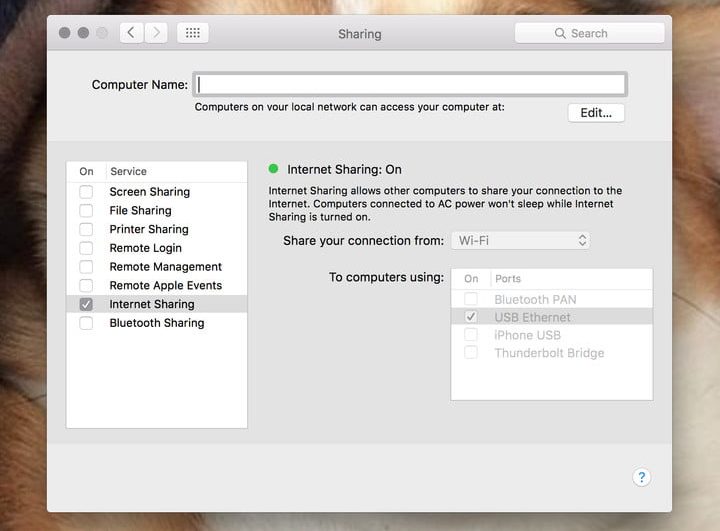Image resolution: width=720 pixels, height=531 pixels.
Task: Open the Share your connection from dropdown
Action: (520, 240)
